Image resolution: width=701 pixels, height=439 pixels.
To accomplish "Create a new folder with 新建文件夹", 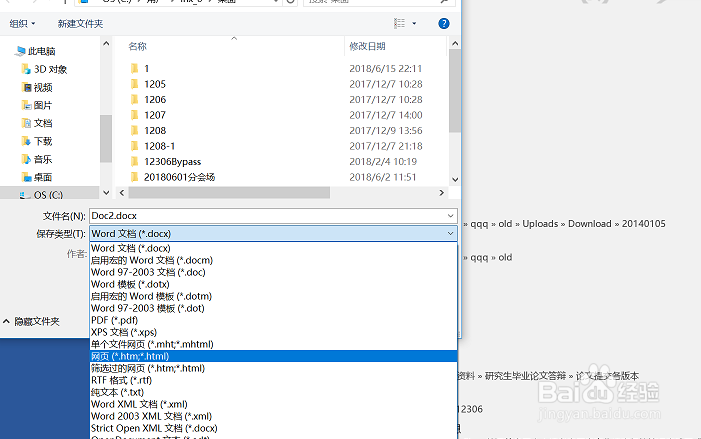I will coord(80,24).
